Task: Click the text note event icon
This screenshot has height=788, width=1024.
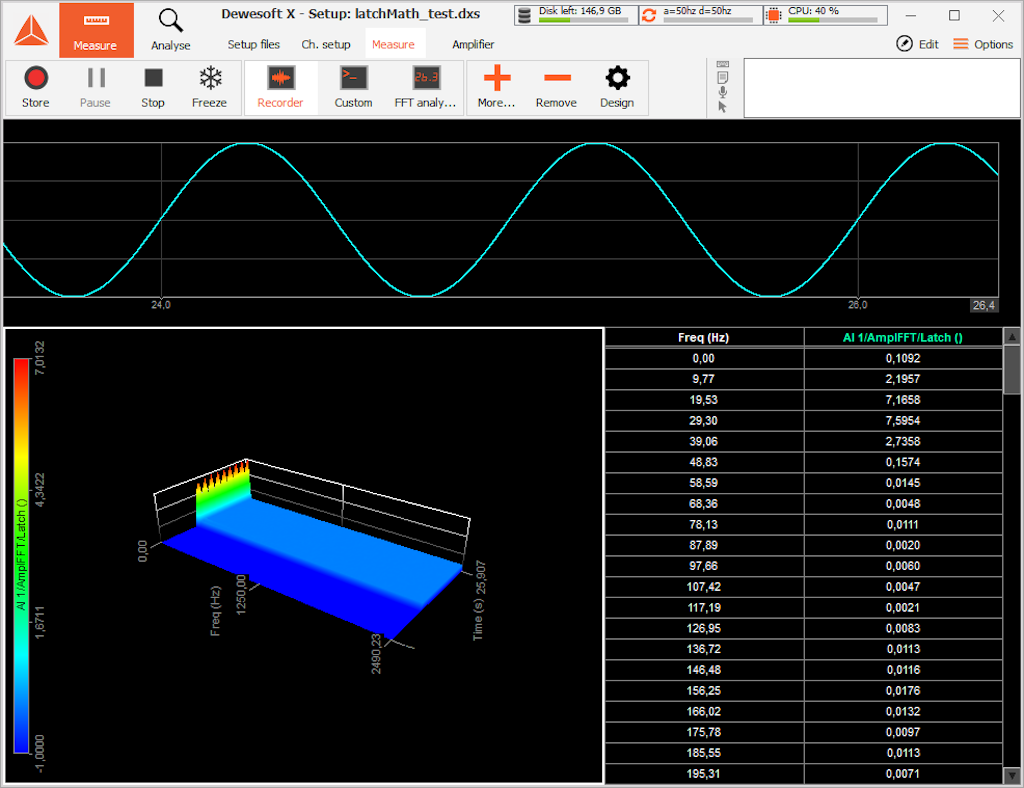Action: 722,77
